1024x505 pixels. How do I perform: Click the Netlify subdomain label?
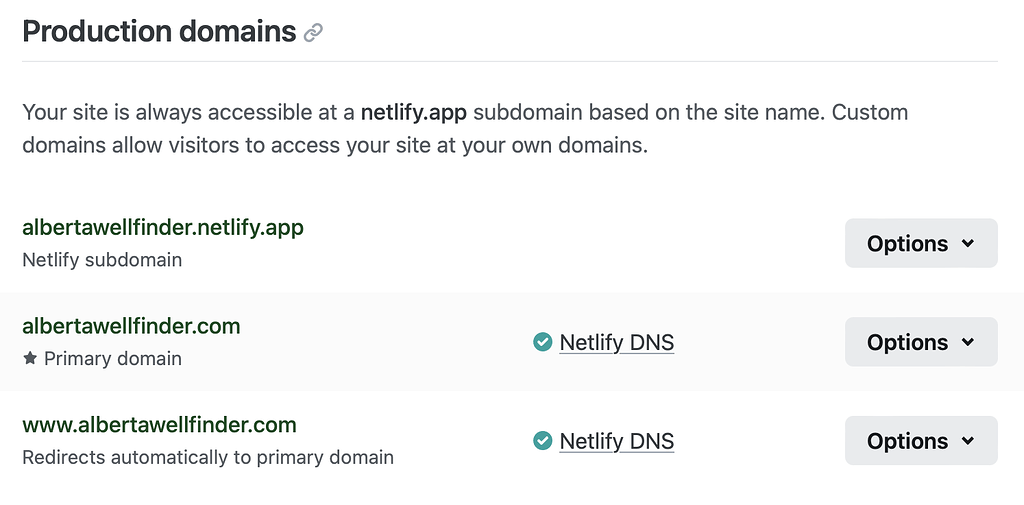pos(102,260)
